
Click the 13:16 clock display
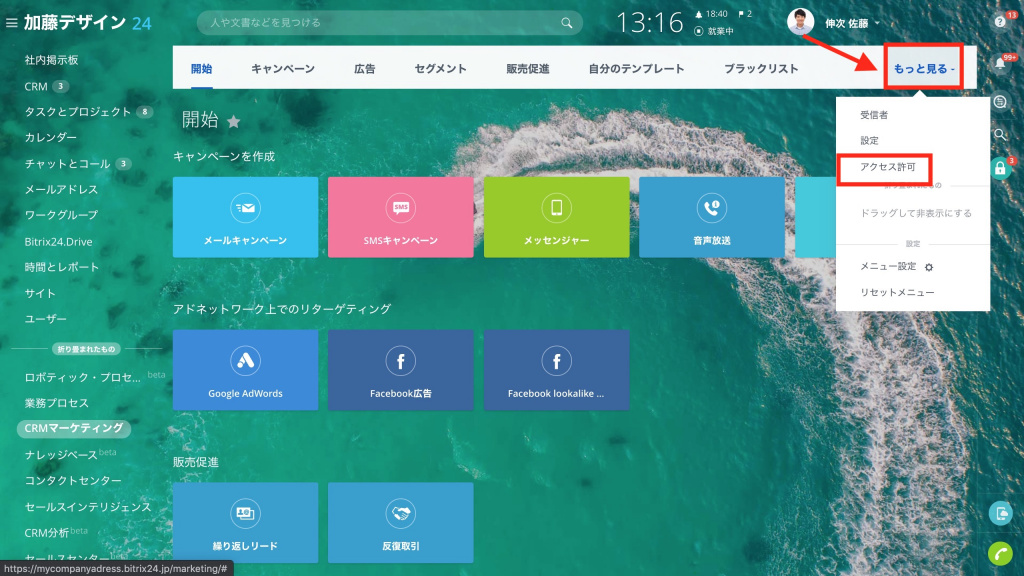tap(649, 23)
